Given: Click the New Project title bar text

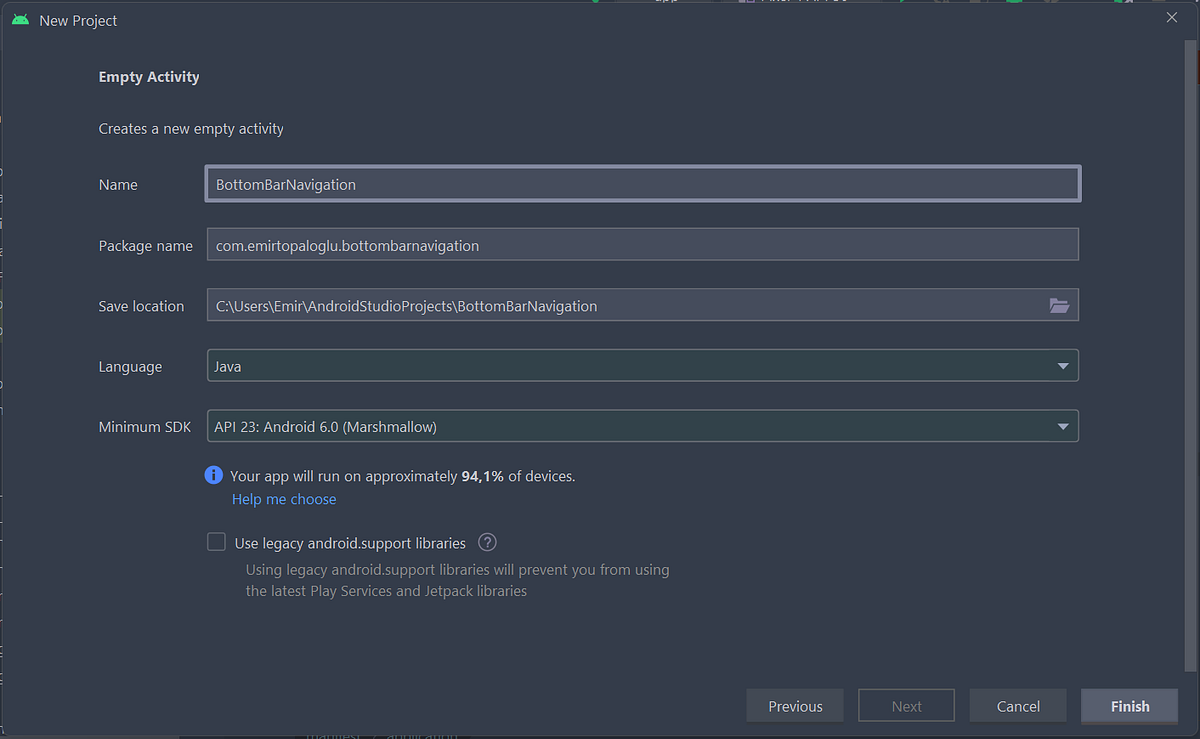Looking at the screenshot, I should tap(78, 20).
